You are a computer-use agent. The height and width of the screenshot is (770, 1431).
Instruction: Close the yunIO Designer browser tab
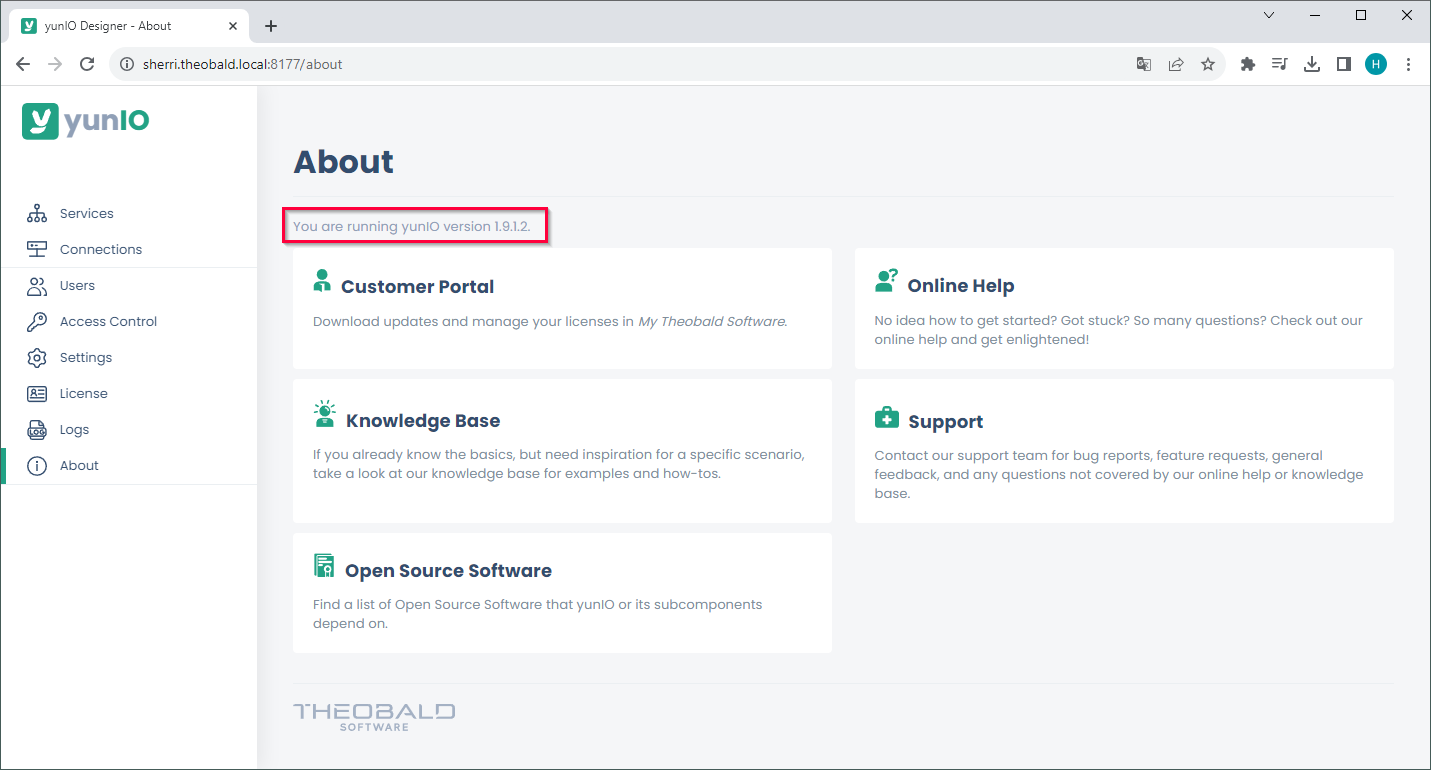(x=231, y=26)
